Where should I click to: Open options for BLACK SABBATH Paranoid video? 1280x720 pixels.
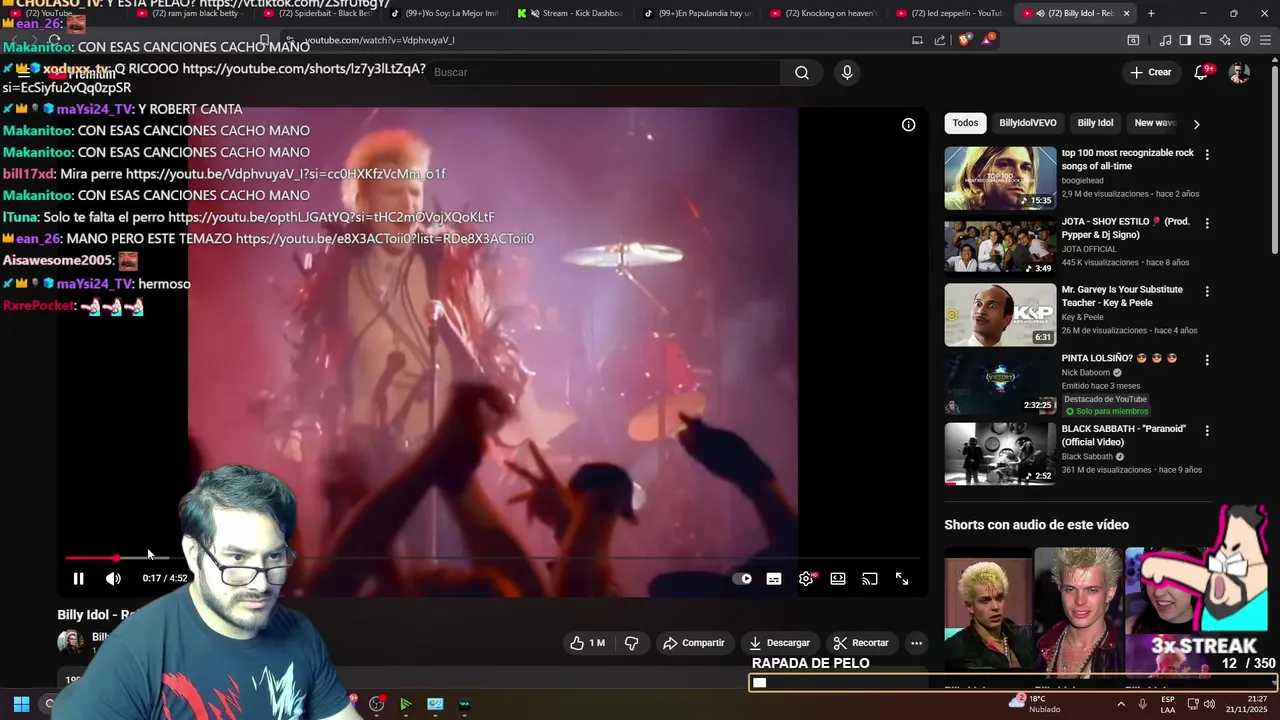1207,430
